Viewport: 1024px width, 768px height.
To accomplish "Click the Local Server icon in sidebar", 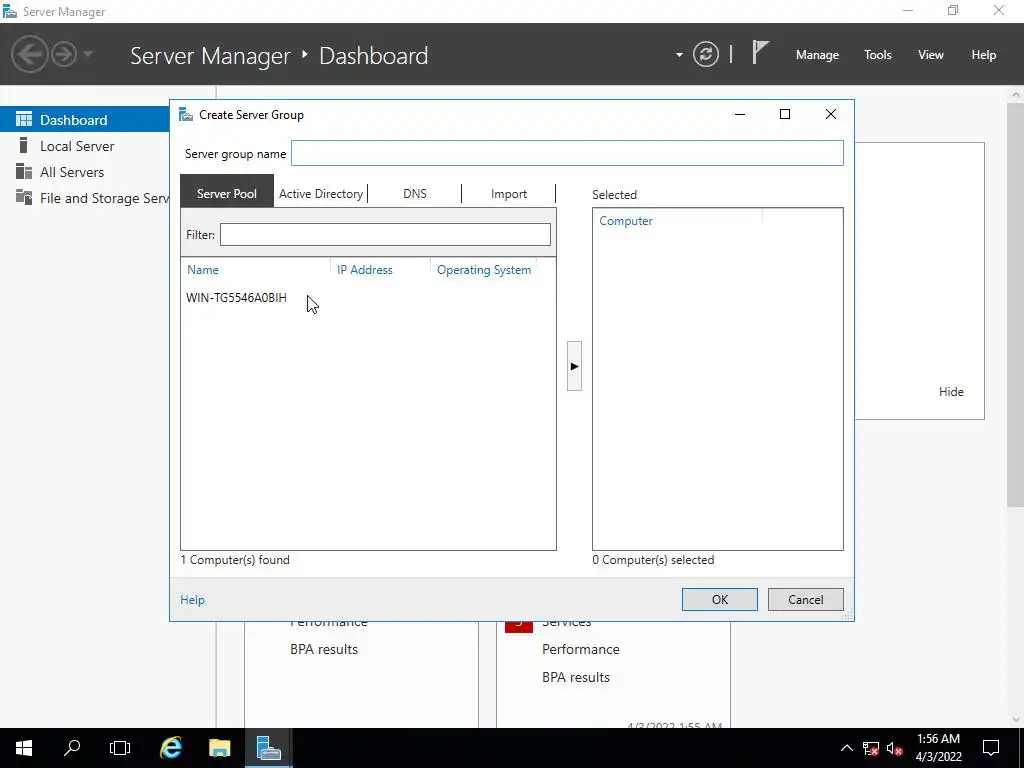I will pyautogui.click(x=24, y=145).
